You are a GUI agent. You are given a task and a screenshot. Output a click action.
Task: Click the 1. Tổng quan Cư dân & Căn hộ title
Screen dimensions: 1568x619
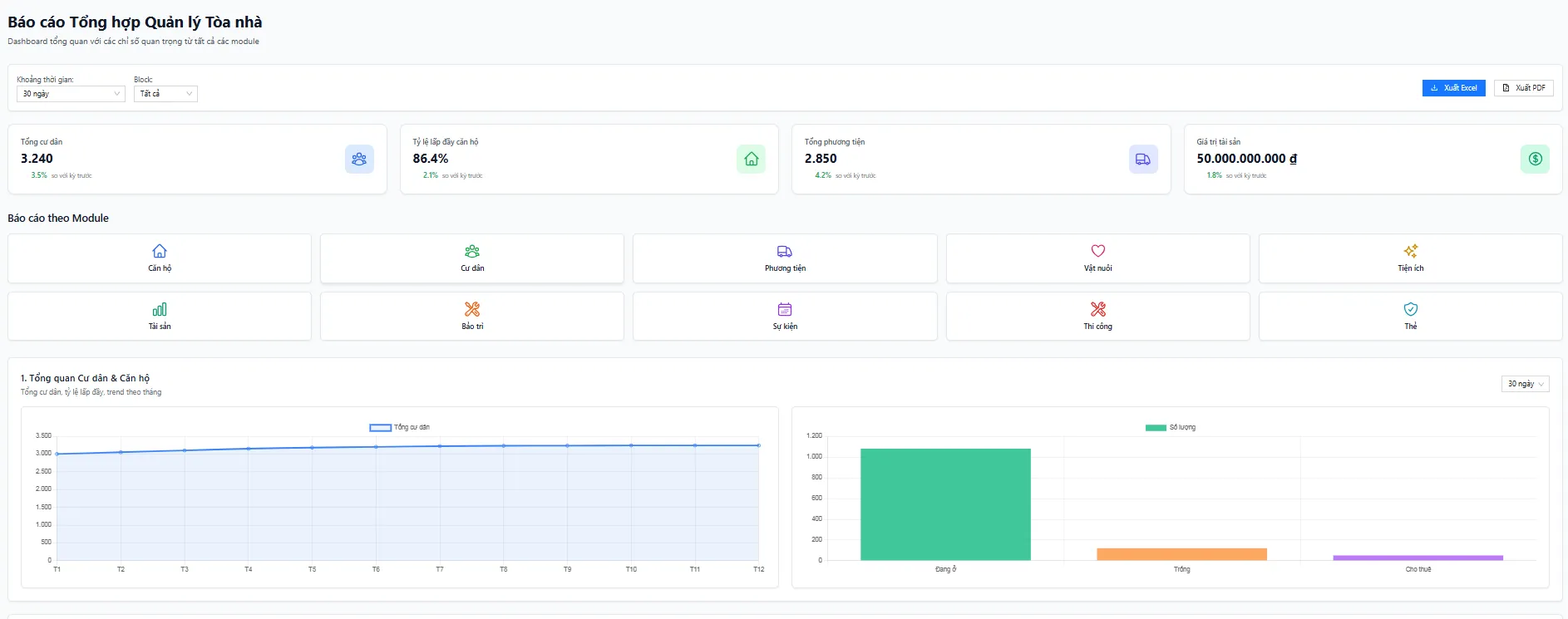click(85, 378)
